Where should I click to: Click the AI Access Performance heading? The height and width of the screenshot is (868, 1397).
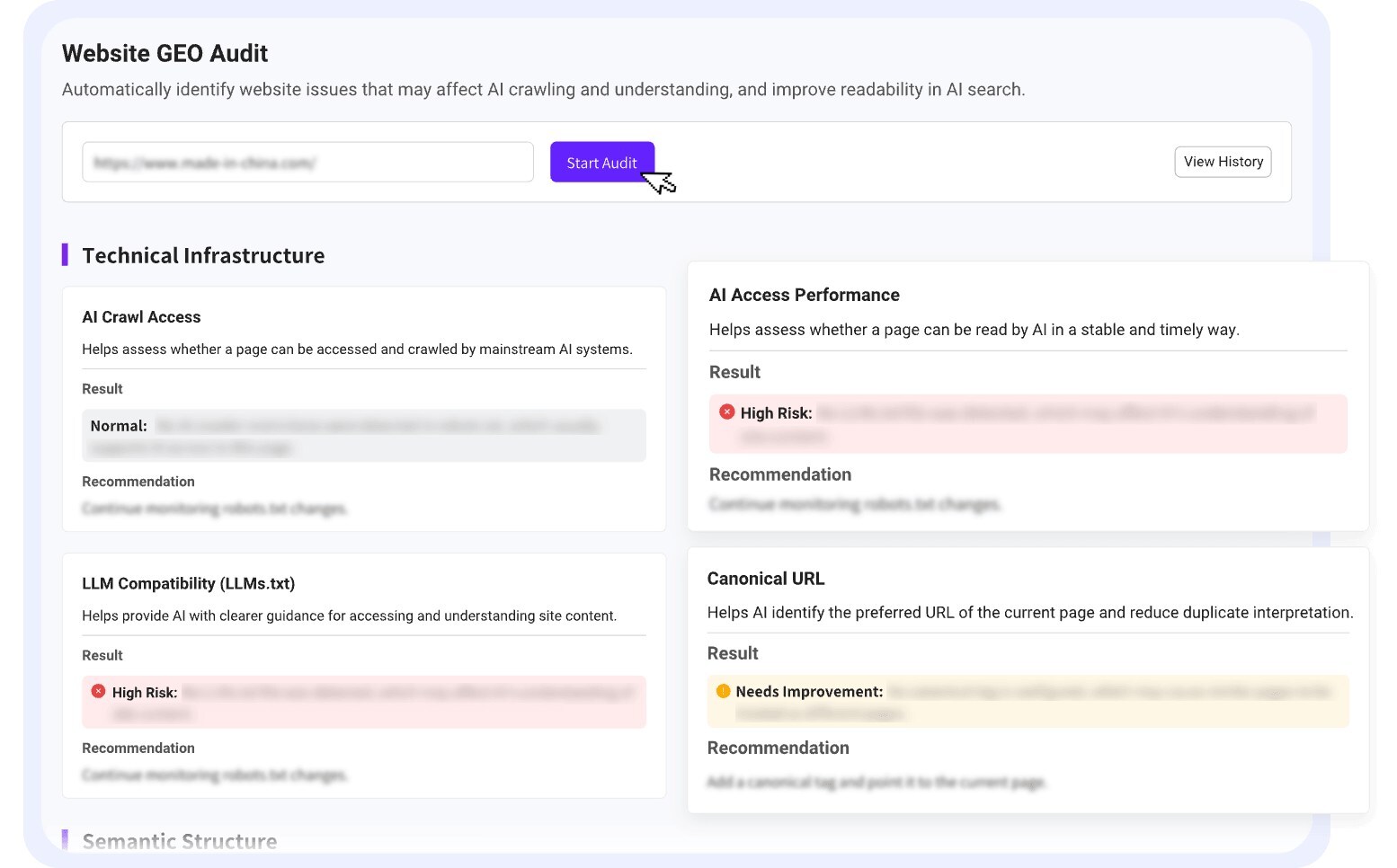pyautogui.click(x=804, y=295)
